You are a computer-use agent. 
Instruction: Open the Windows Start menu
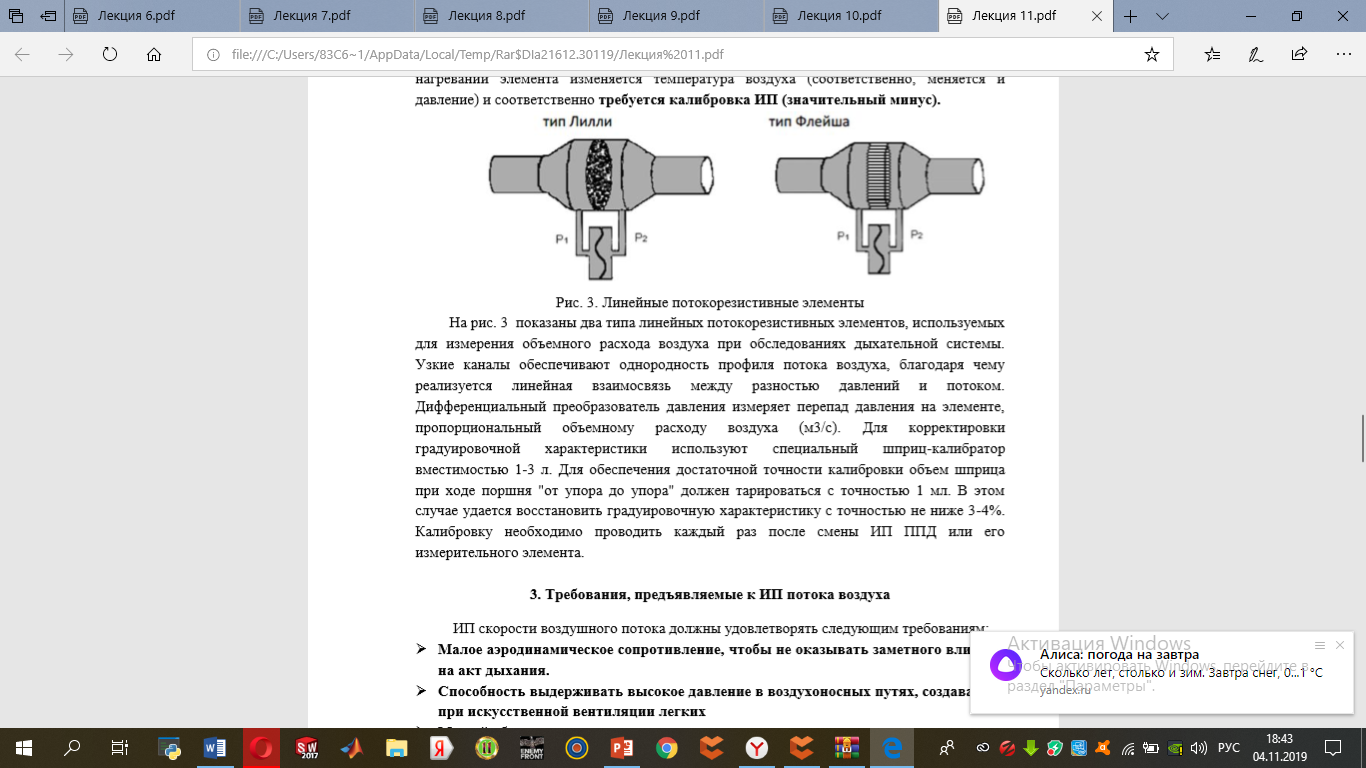pyautogui.click(x=23, y=747)
